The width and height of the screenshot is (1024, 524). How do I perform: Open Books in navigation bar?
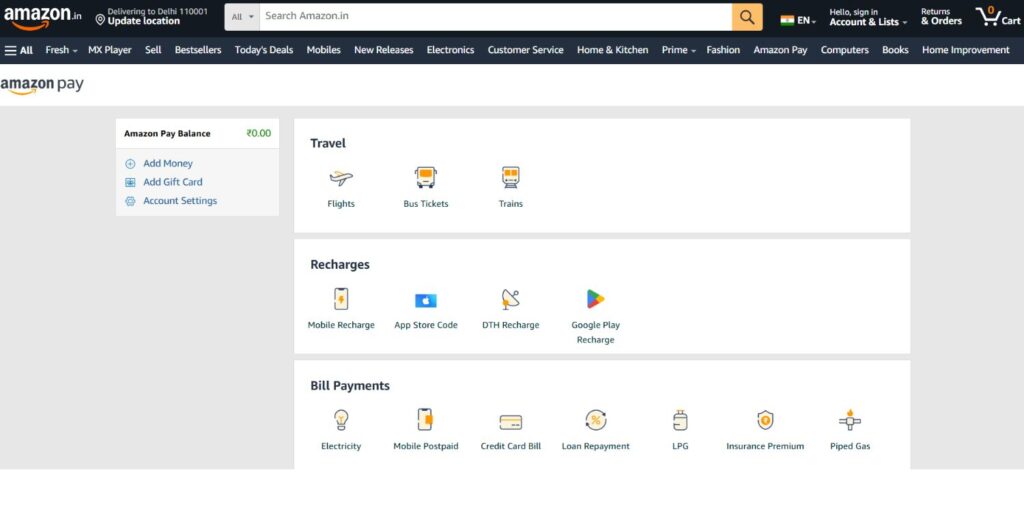click(x=895, y=50)
